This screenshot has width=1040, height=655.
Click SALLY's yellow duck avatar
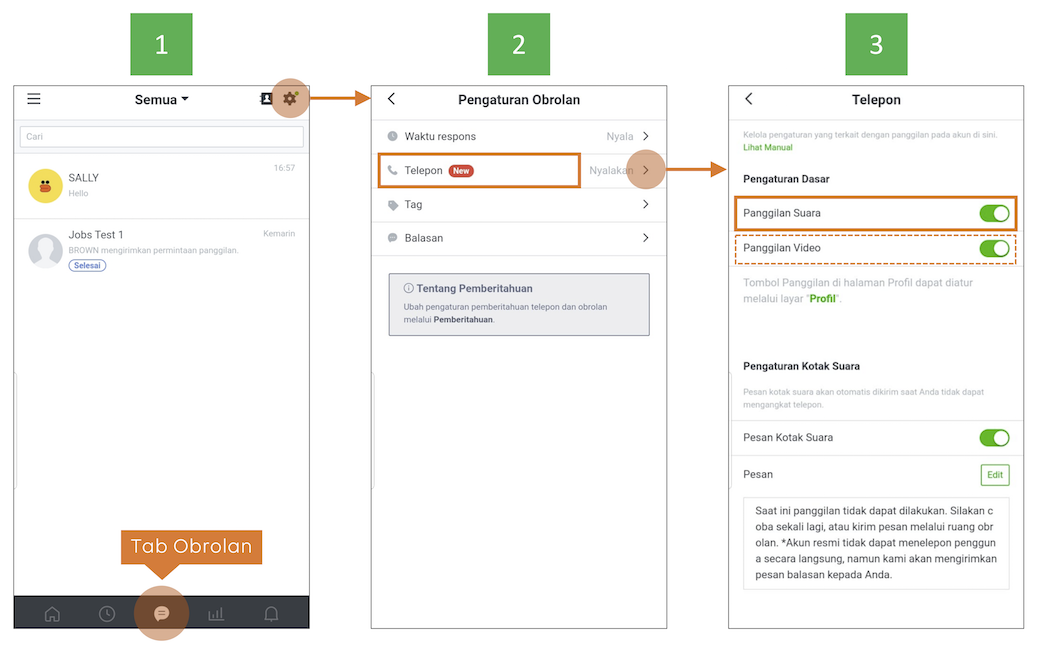[x=45, y=186]
